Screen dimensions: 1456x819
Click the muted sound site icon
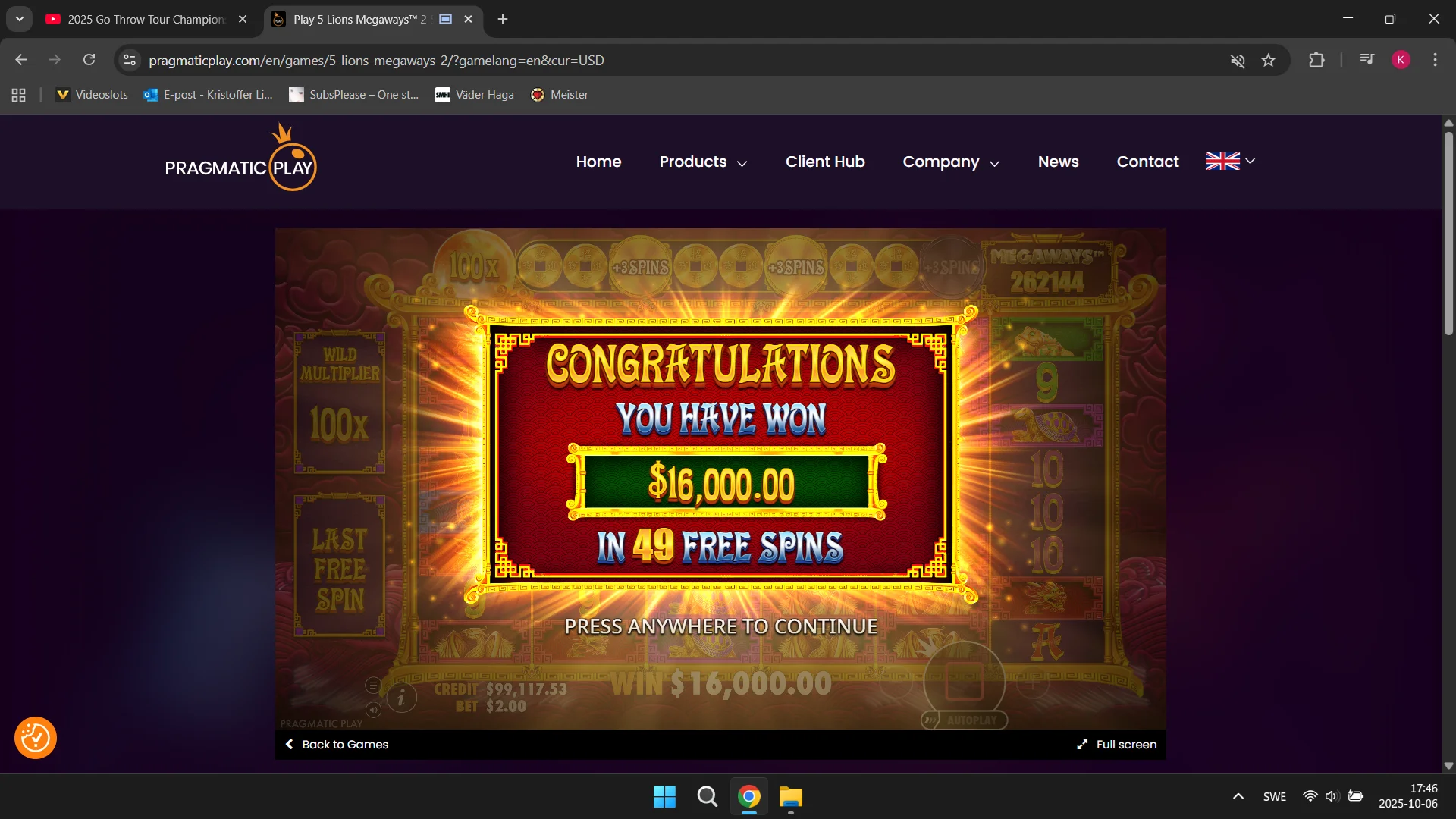coord(1238,61)
